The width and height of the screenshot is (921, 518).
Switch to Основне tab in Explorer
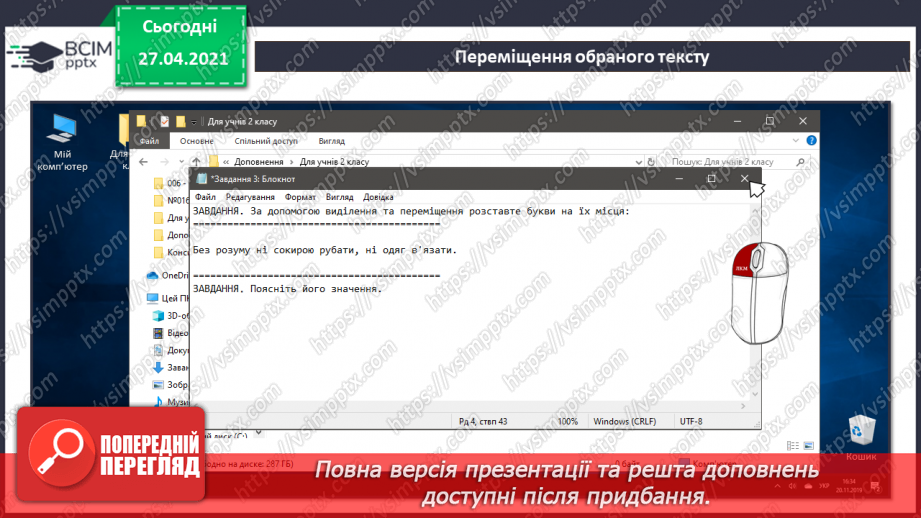click(197, 141)
